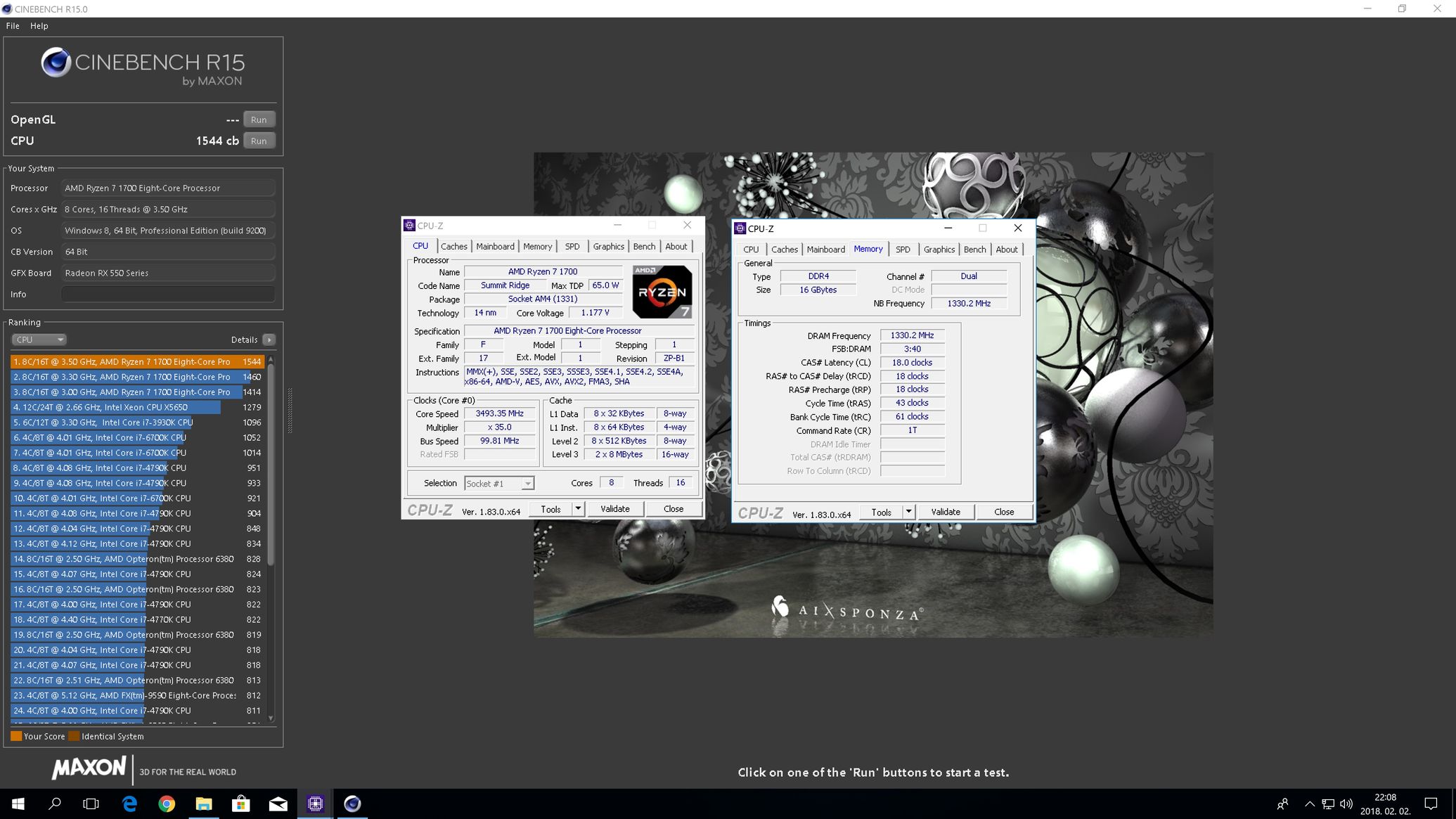
Task: Minimize the right CPU-Z window
Action: tap(948, 228)
